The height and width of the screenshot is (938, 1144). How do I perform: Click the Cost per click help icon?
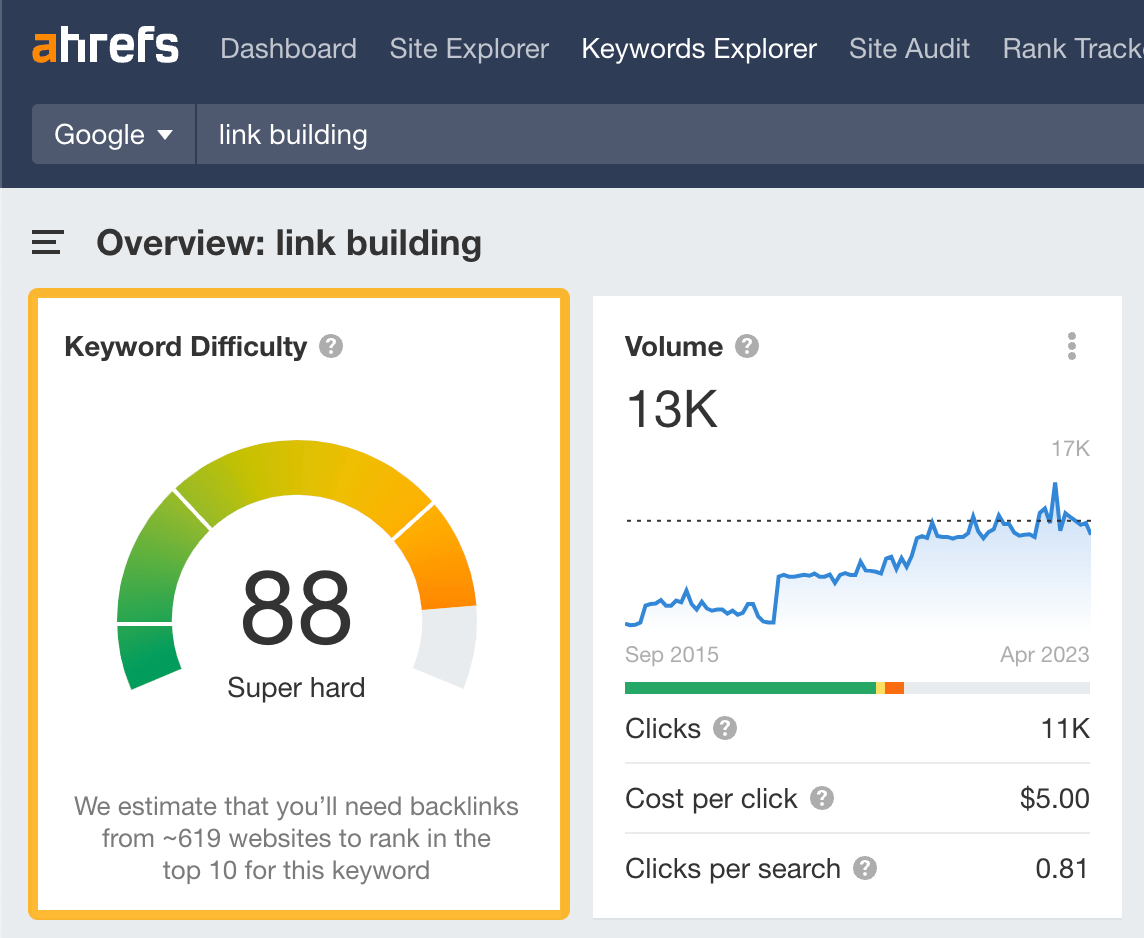point(822,799)
